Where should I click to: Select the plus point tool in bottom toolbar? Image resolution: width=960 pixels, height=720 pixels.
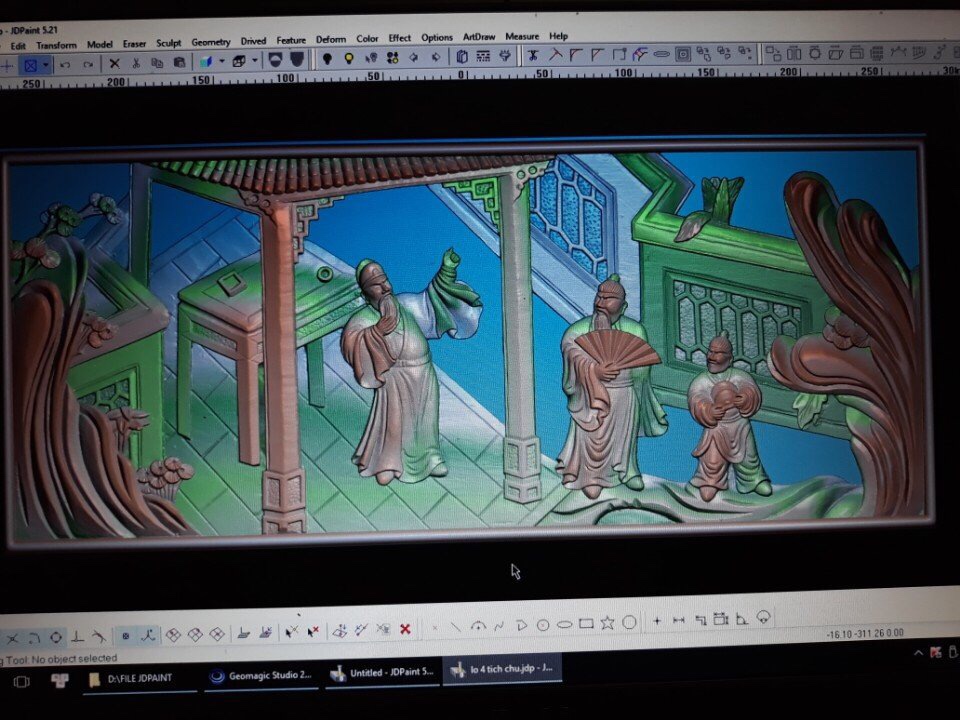[657, 621]
